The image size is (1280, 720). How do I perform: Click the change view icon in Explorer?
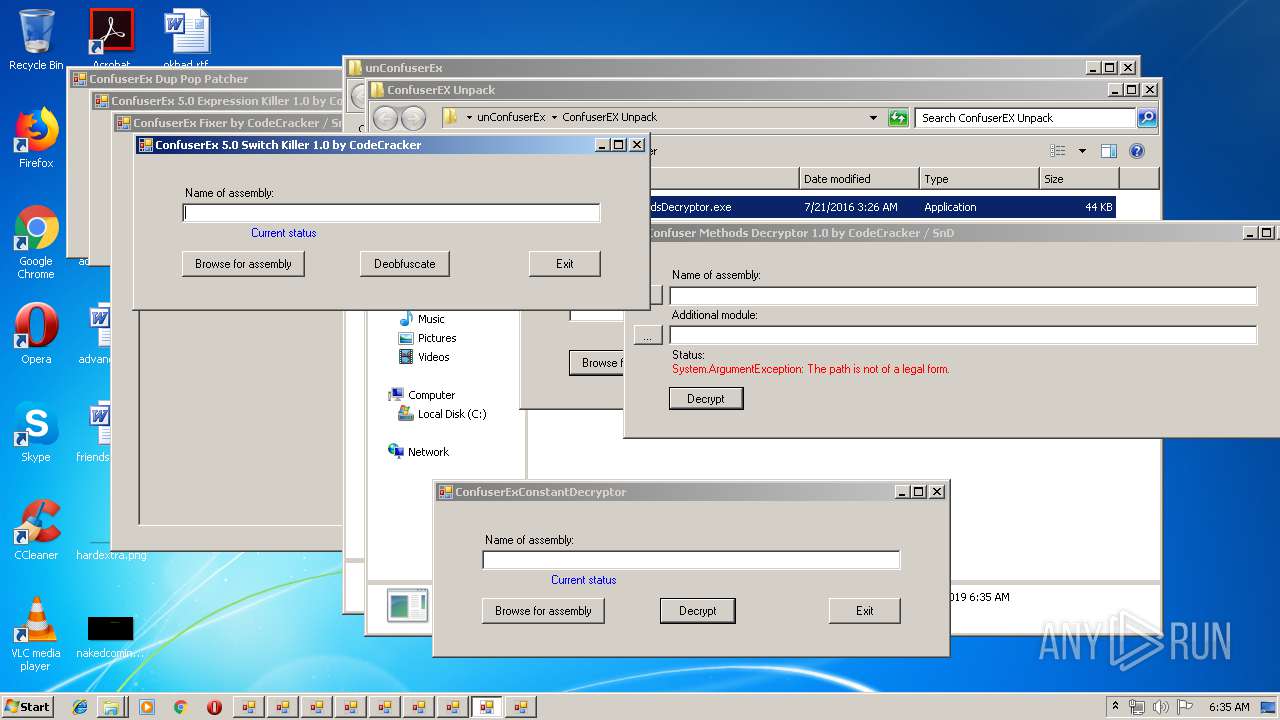pyautogui.click(x=1058, y=151)
